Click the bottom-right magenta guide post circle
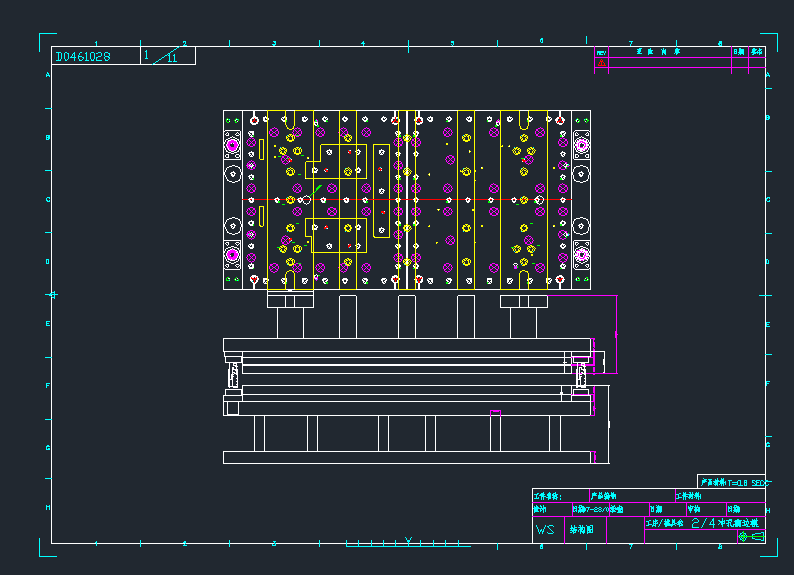Screen dimensions: 794x575 click(x=581, y=256)
